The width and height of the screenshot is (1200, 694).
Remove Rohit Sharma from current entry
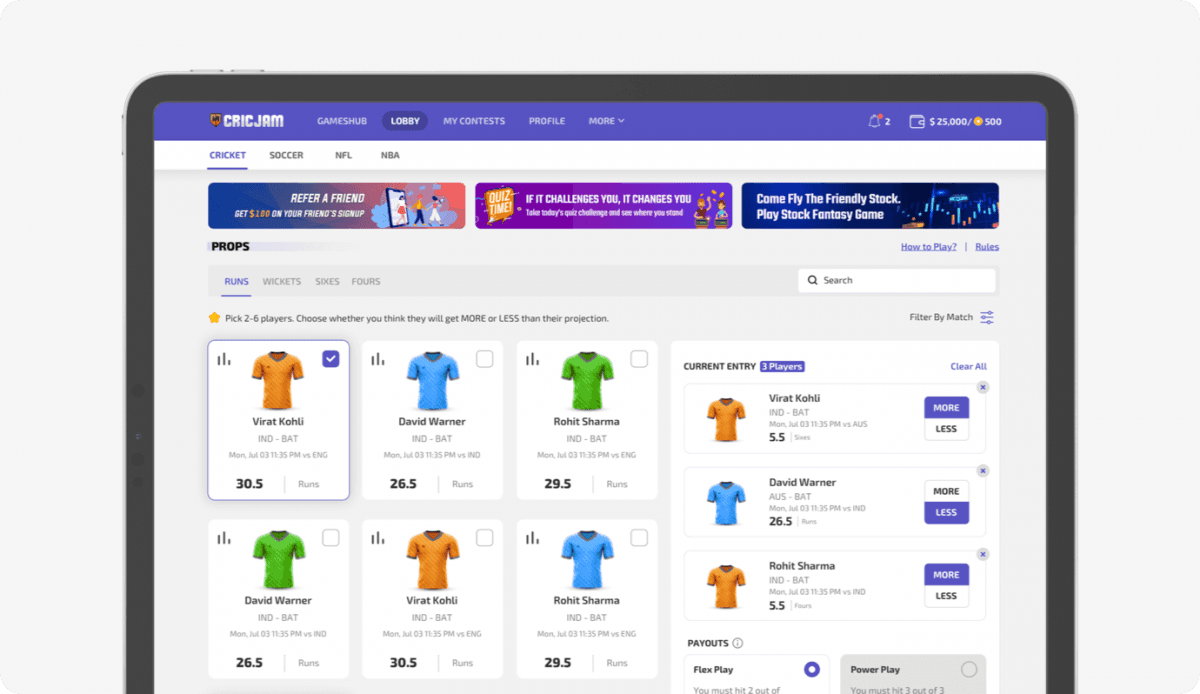[x=983, y=554]
